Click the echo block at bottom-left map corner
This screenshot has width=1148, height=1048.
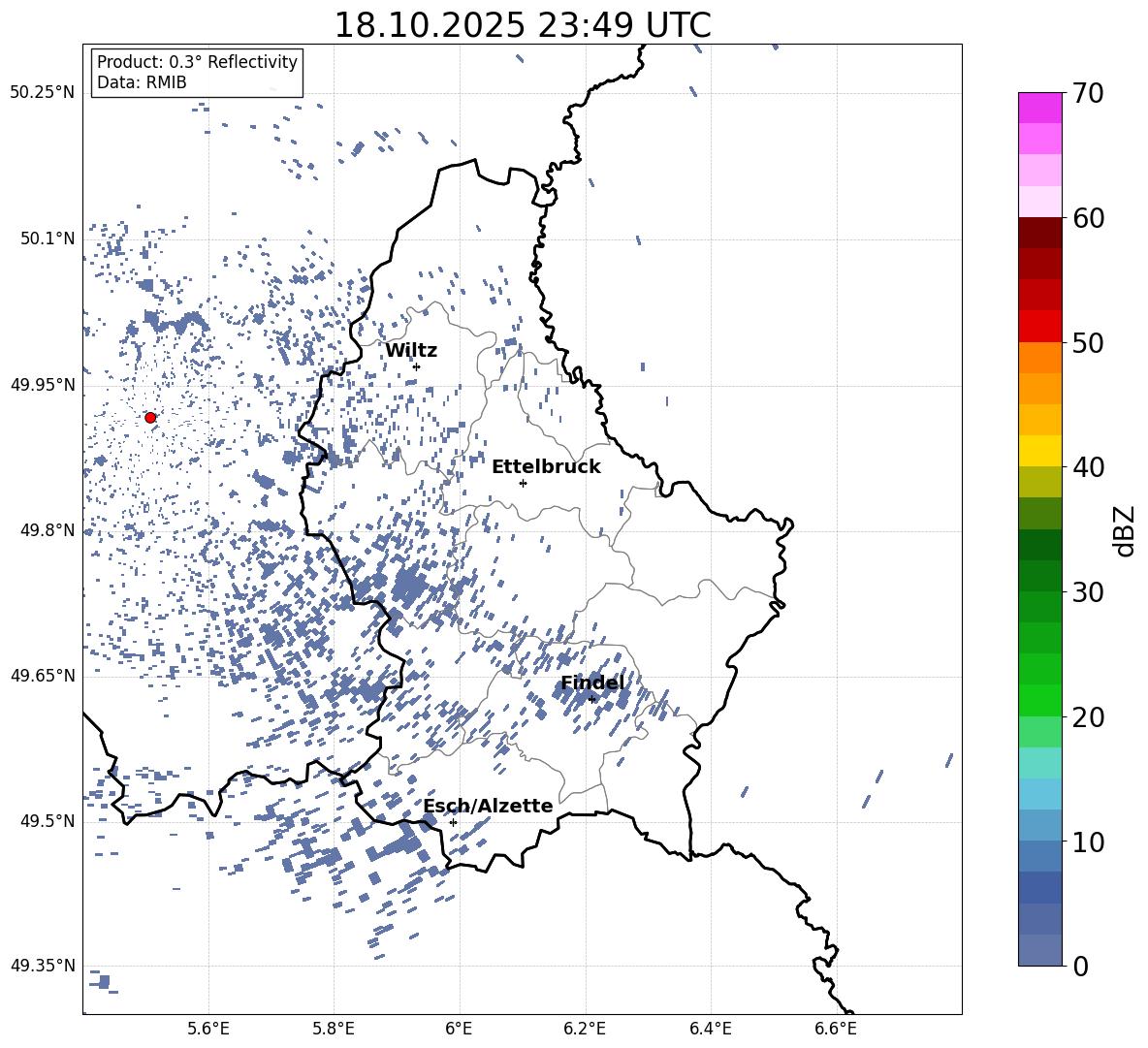point(104,981)
